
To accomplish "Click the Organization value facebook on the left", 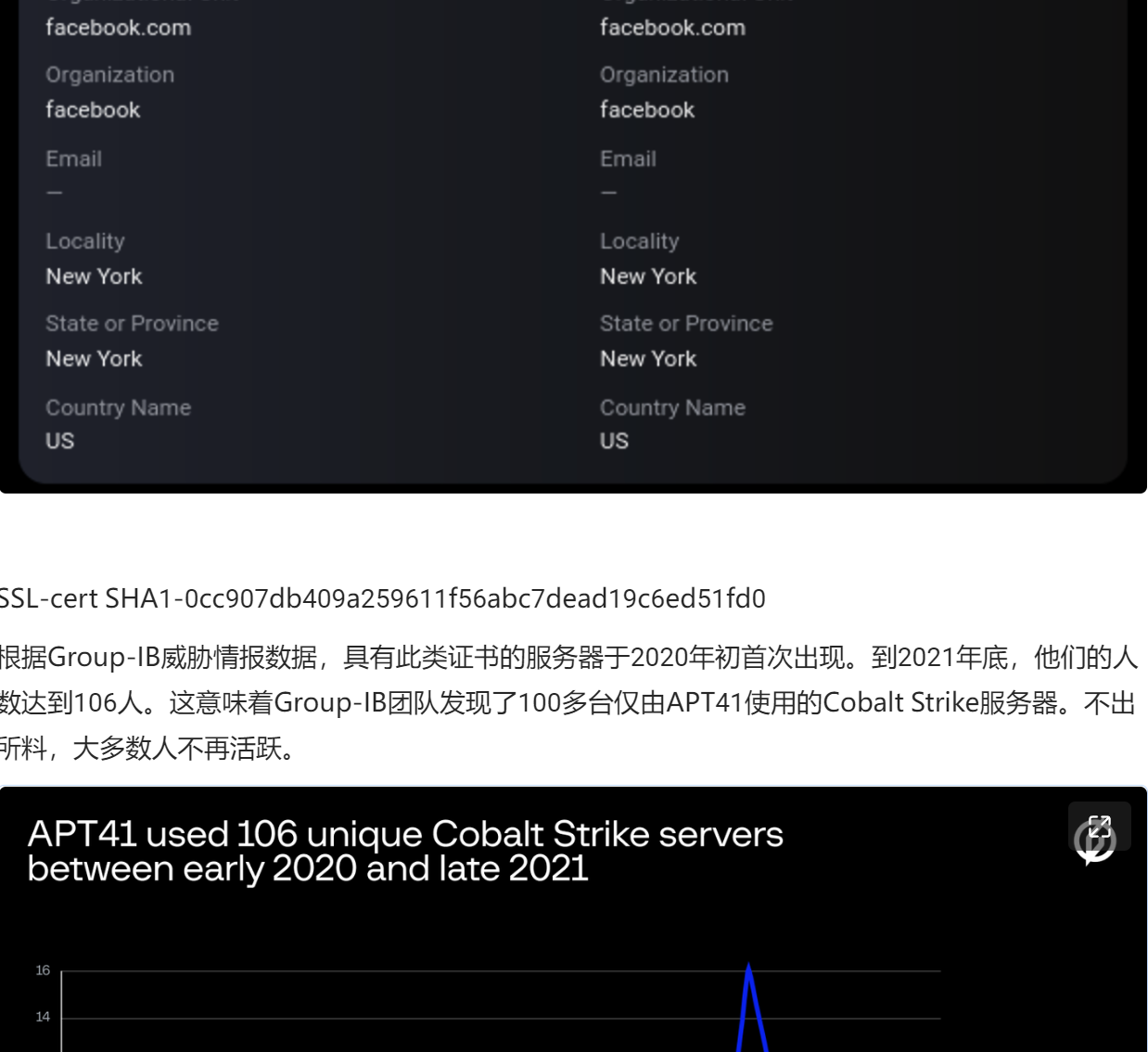I will click(x=92, y=109).
